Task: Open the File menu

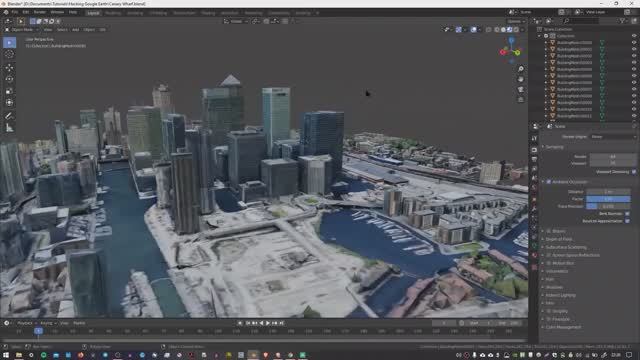Action: [x=15, y=13]
